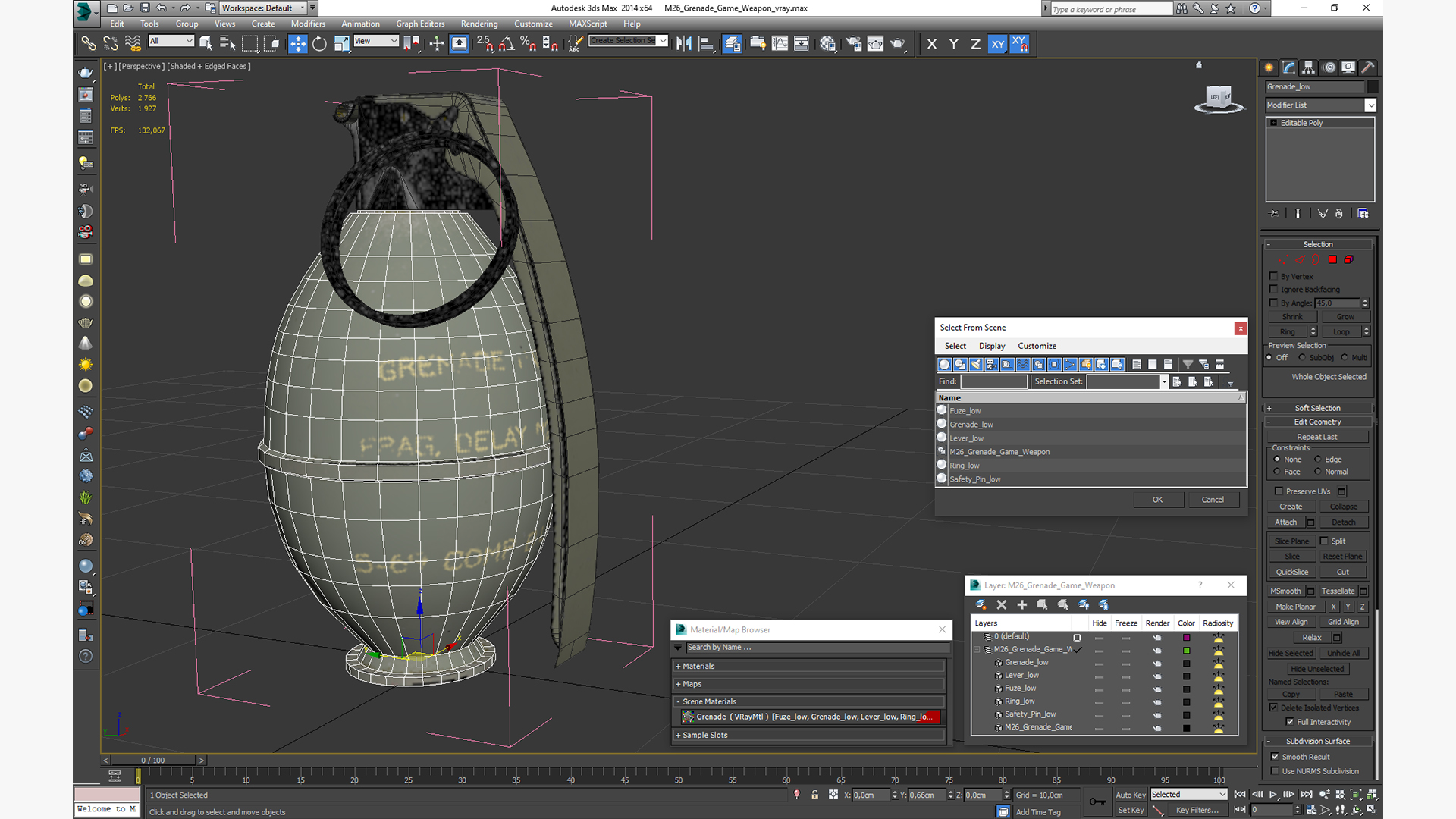Open the View reference coordinate dropdown
1456x819 pixels.
pyautogui.click(x=375, y=41)
